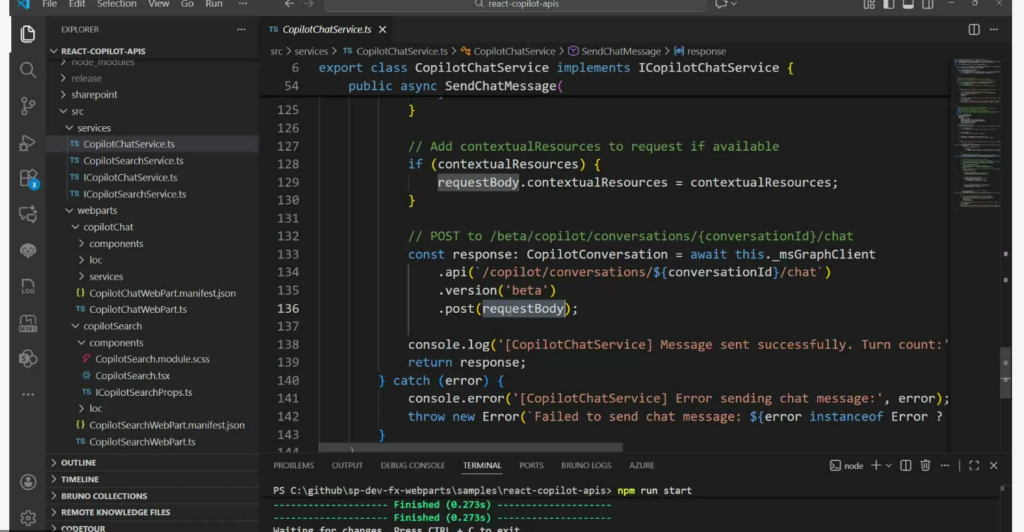
Task: Switch to the DEBUG CONSOLE tab
Action: pyautogui.click(x=412, y=465)
